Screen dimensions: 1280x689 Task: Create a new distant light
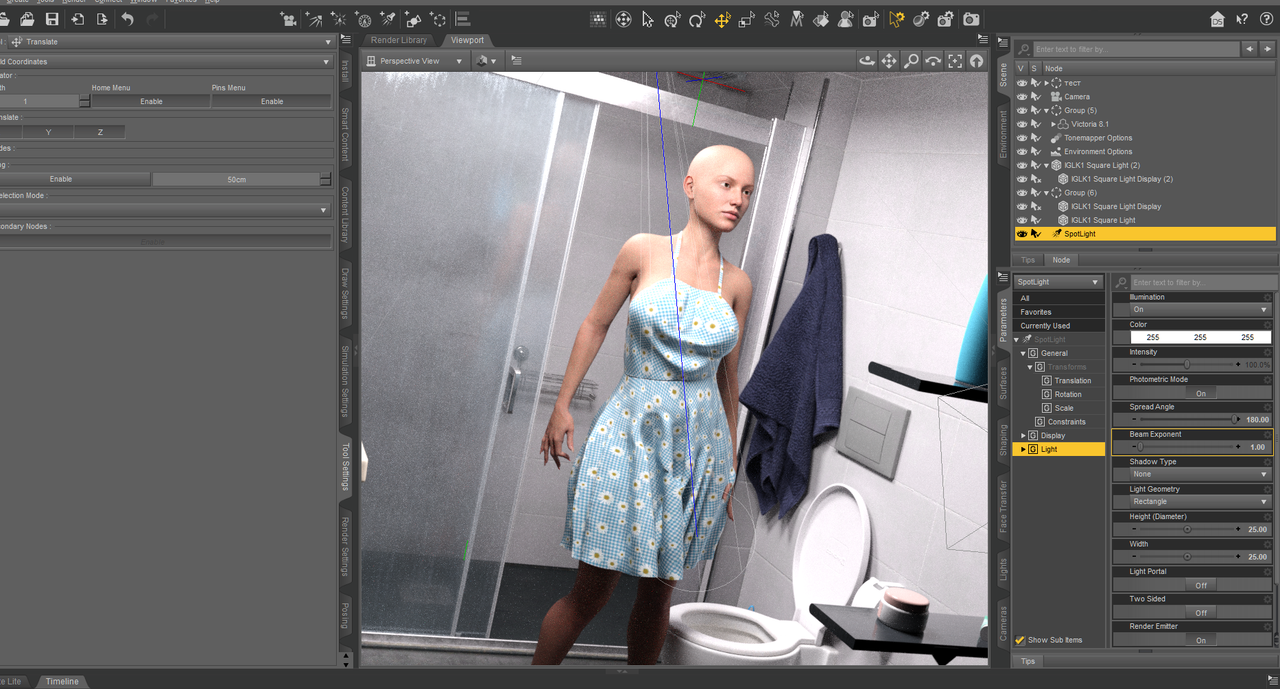pos(314,19)
